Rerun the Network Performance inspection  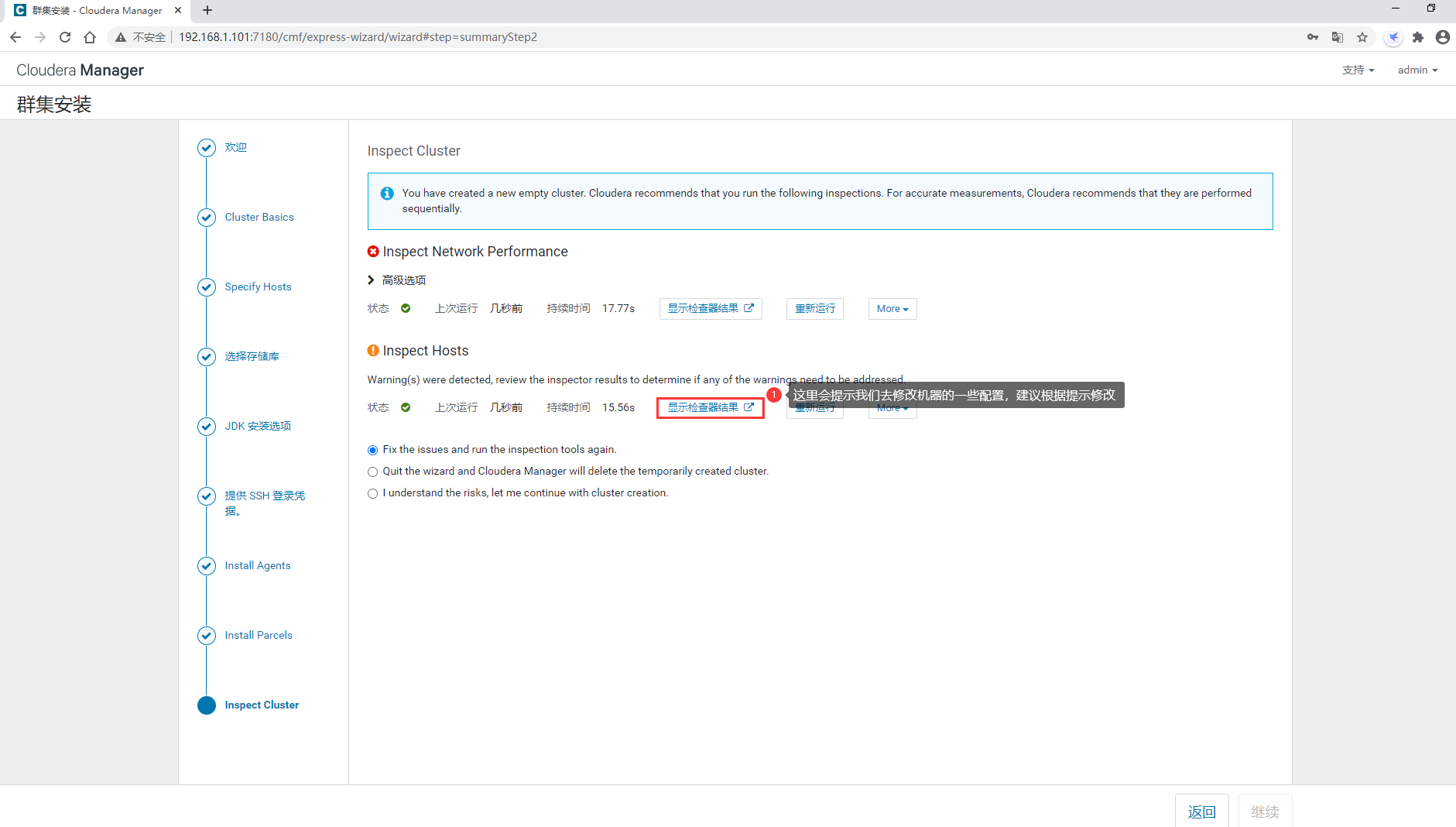pyautogui.click(x=815, y=308)
